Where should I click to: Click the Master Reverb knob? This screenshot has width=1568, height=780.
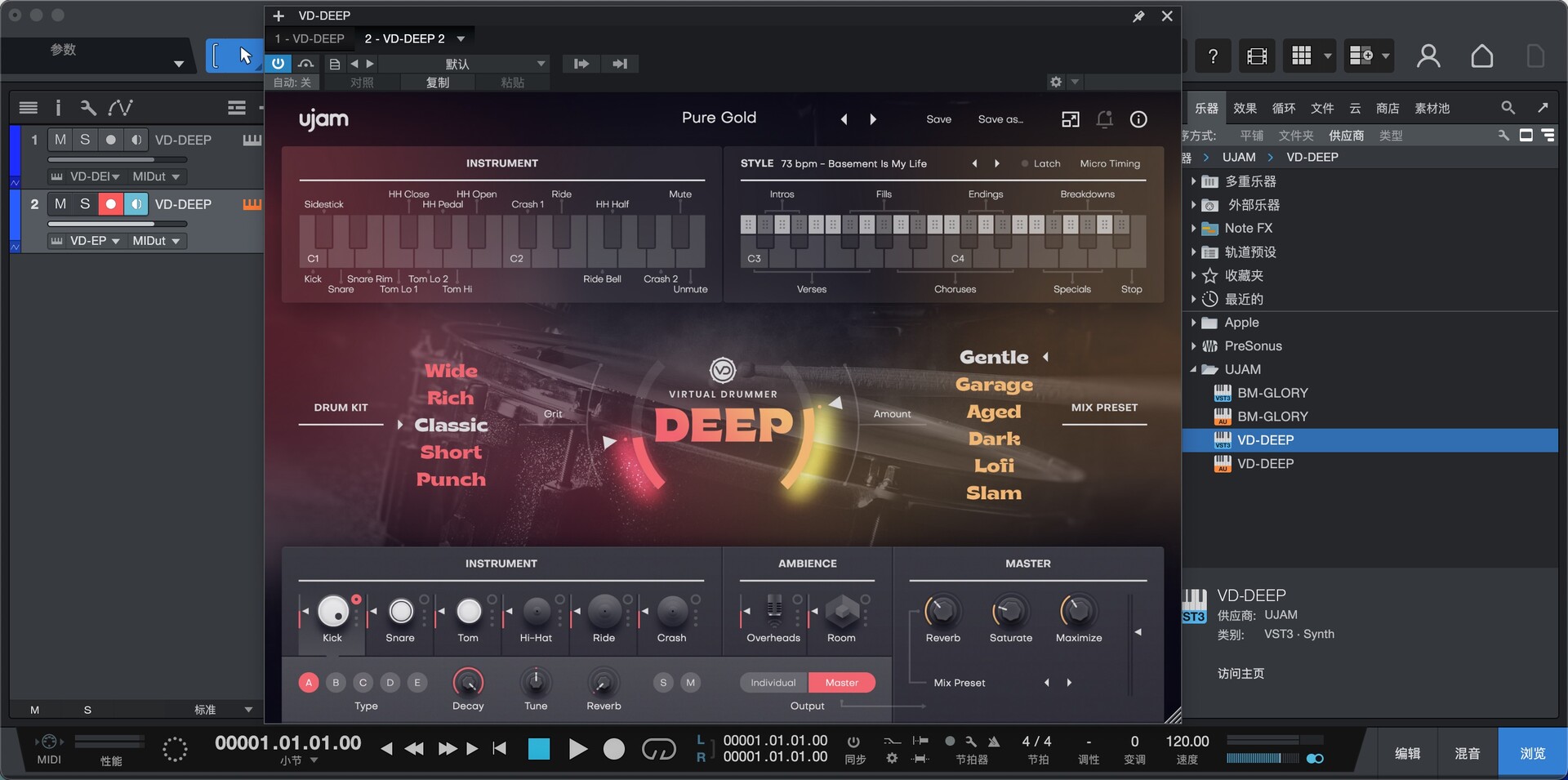pyautogui.click(x=942, y=610)
